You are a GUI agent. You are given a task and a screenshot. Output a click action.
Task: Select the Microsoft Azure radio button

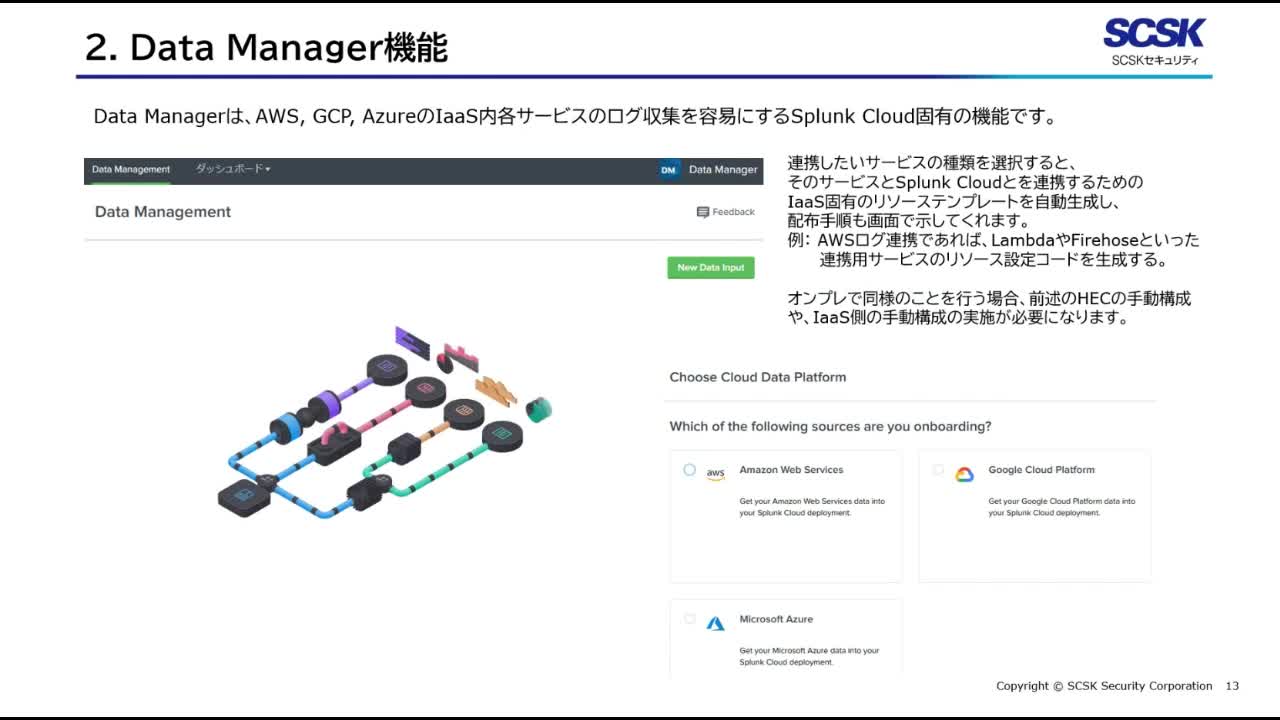pyautogui.click(x=689, y=619)
